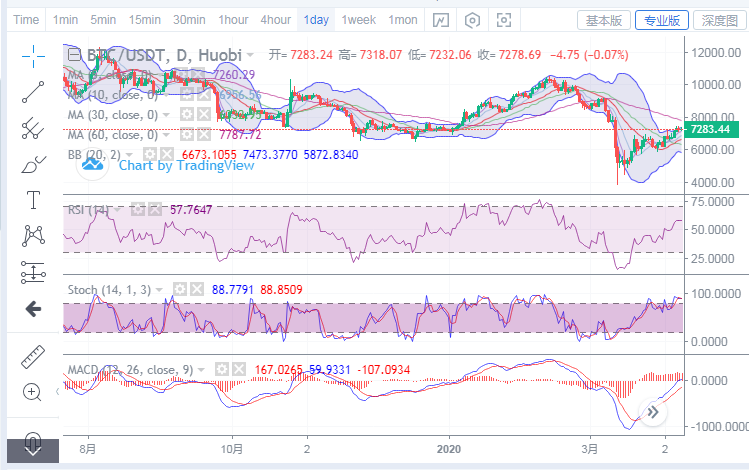
Task: Click the MA 60 value 7787.72
Action: tap(240, 135)
